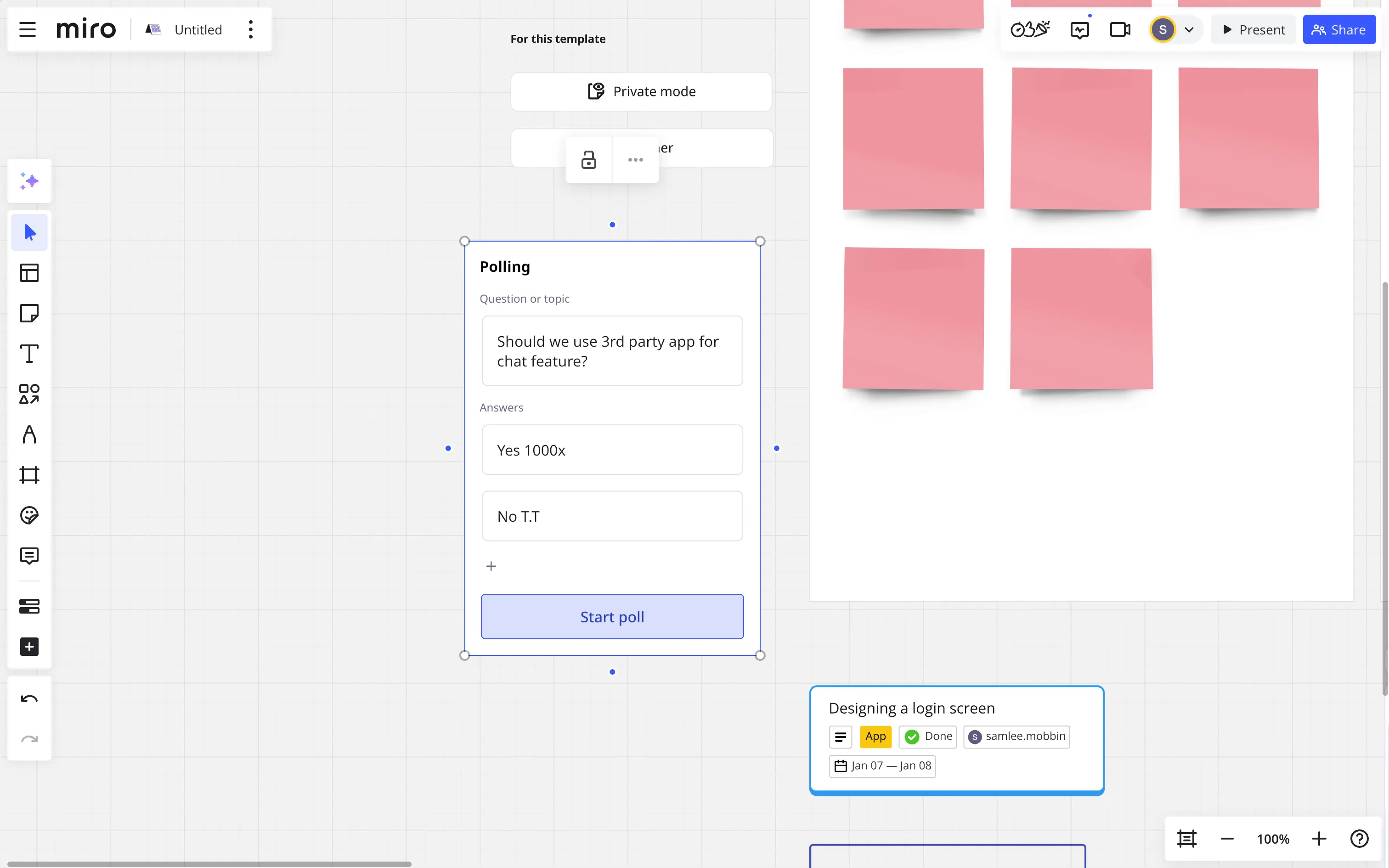Image resolution: width=1389 pixels, height=868 pixels.
Task: Toggle lock on selected poll widget
Action: pos(588,160)
